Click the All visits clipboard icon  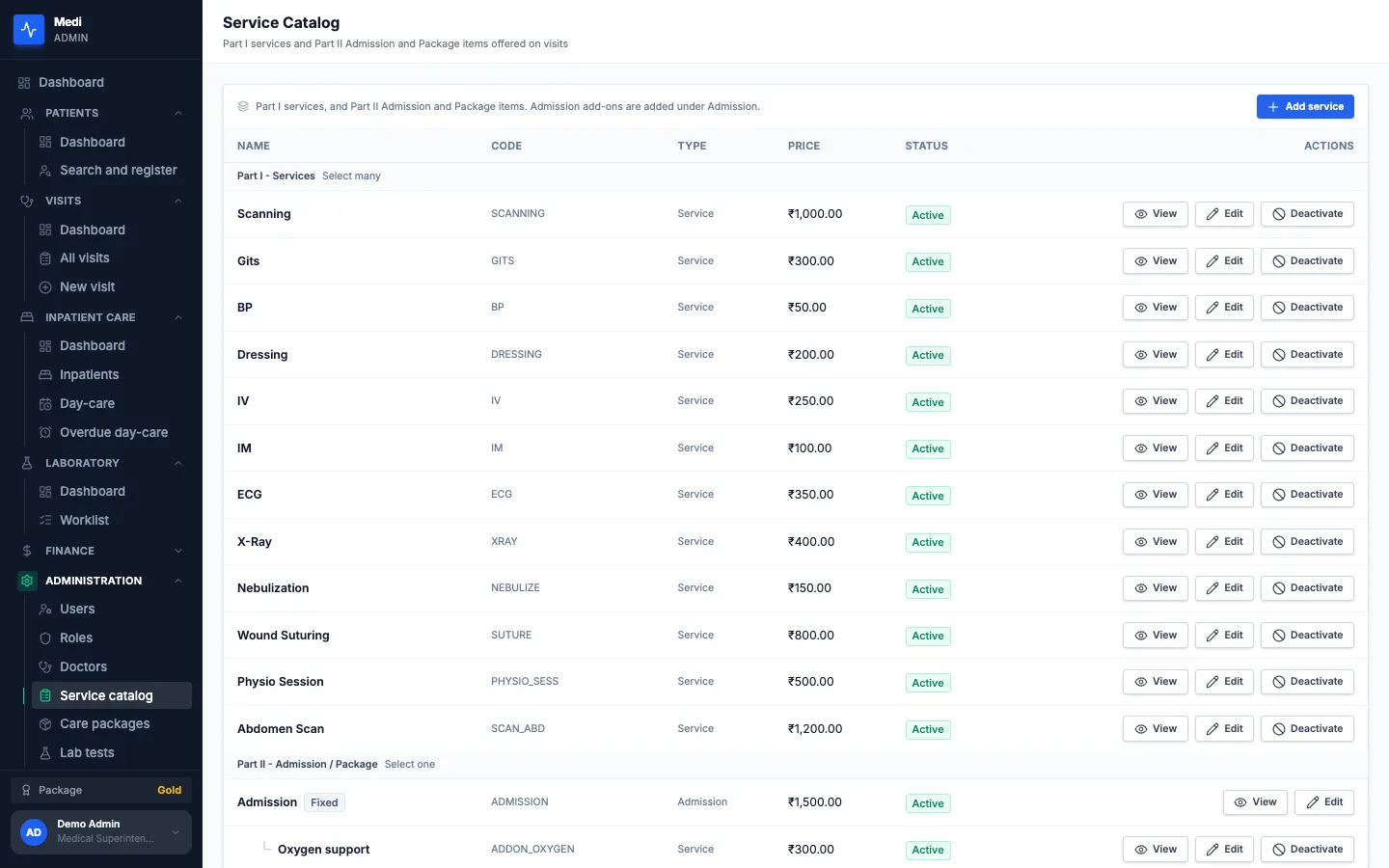coord(45,258)
